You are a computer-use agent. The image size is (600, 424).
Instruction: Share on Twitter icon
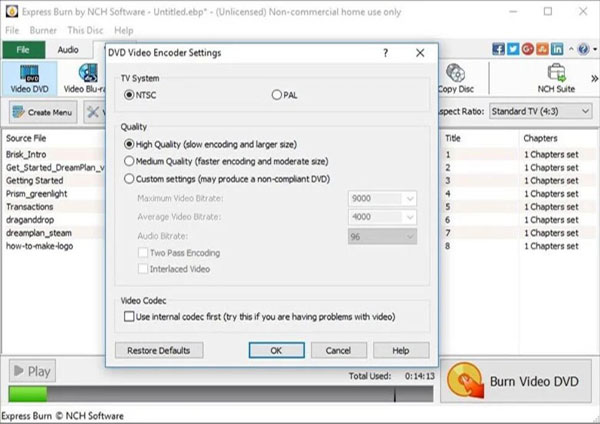point(513,49)
